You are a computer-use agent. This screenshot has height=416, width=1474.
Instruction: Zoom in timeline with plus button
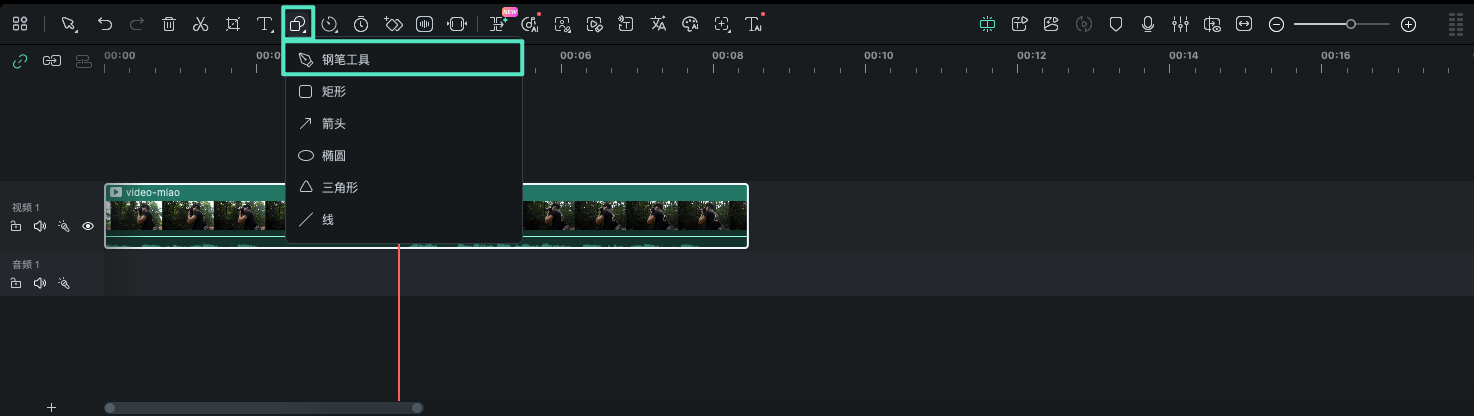pyautogui.click(x=1408, y=24)
